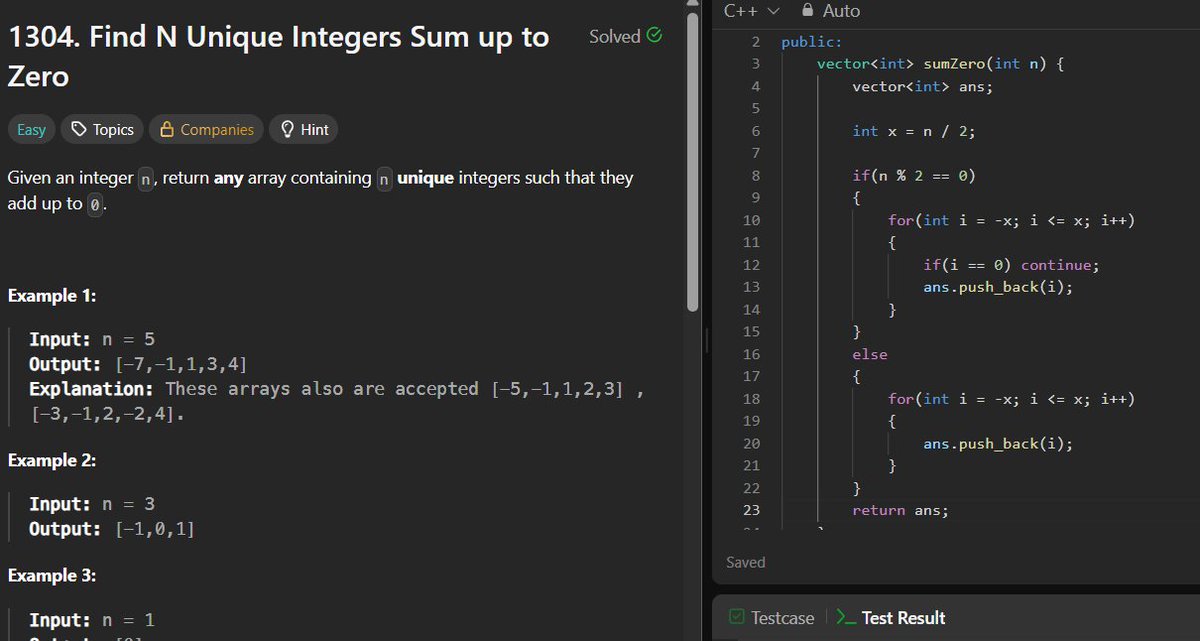Click the Example 3 heading
Image resolution: width=1200 pixels, height=641 pixels.
point(54,576)
